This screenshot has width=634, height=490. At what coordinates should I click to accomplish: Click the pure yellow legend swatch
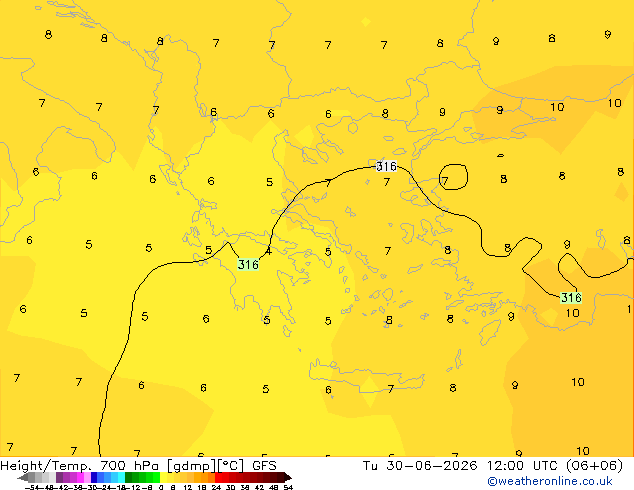click(164, 478)
